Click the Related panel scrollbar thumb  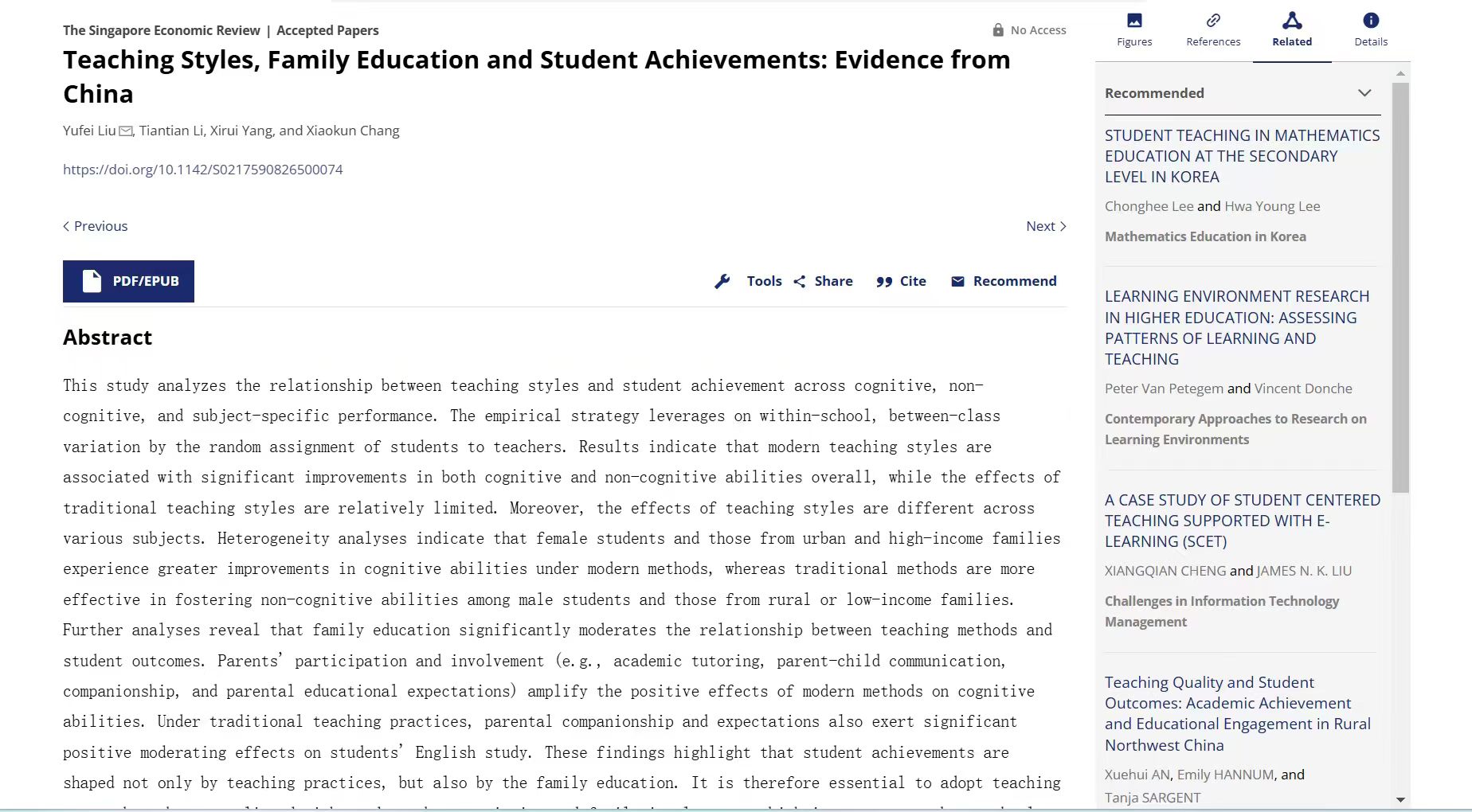[1400, 287]
